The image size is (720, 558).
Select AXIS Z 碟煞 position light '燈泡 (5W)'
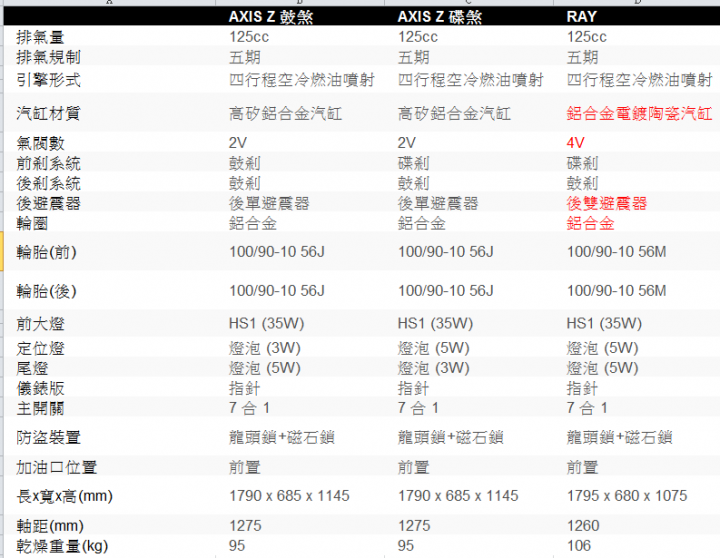(x=433, y=348)
